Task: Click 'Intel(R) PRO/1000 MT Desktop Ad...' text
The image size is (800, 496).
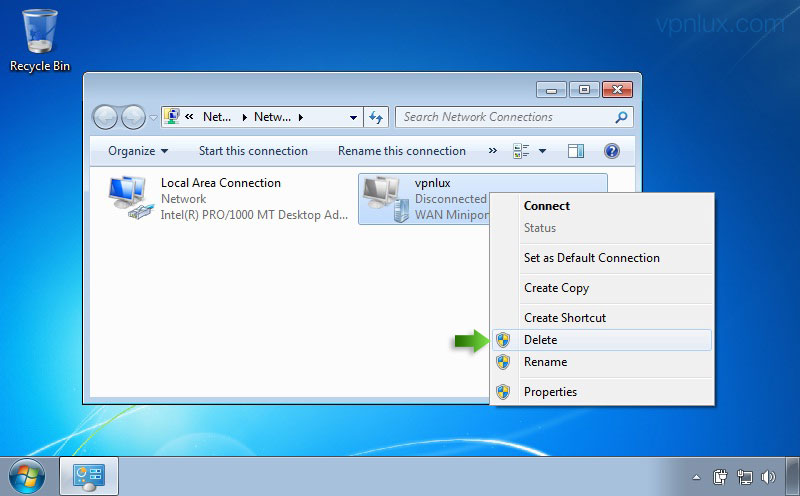Action: click(x=254, y=215)
